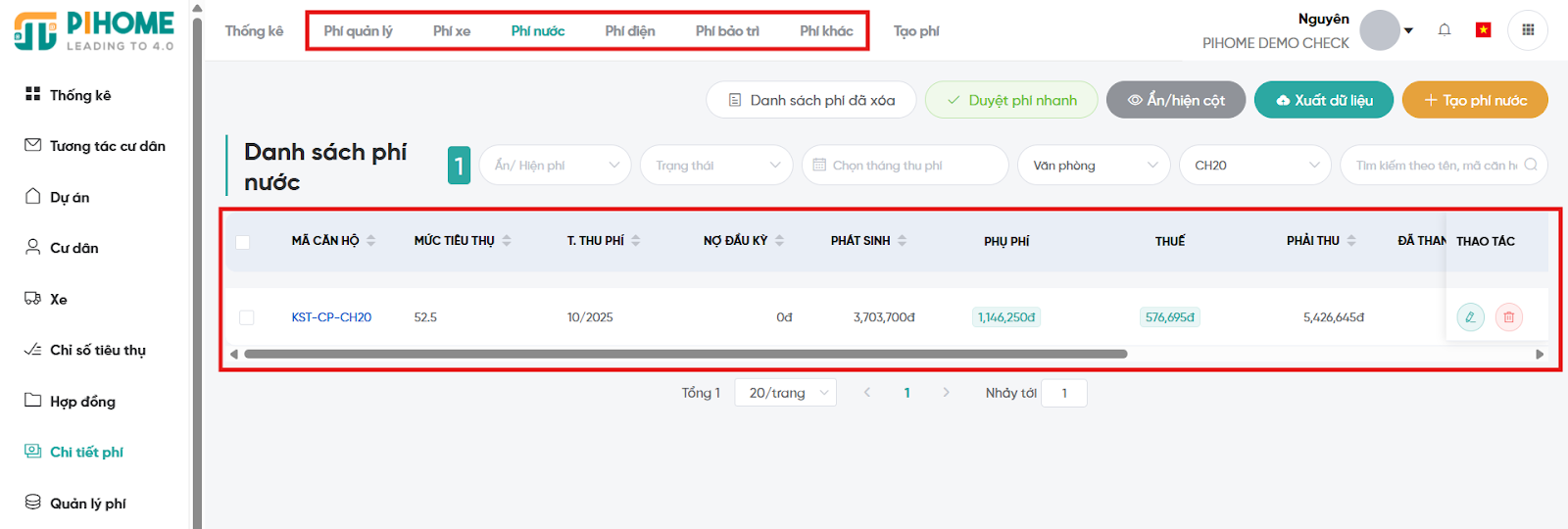
Task: Switch to the Phí điện tab
Action: coord(629,31)
